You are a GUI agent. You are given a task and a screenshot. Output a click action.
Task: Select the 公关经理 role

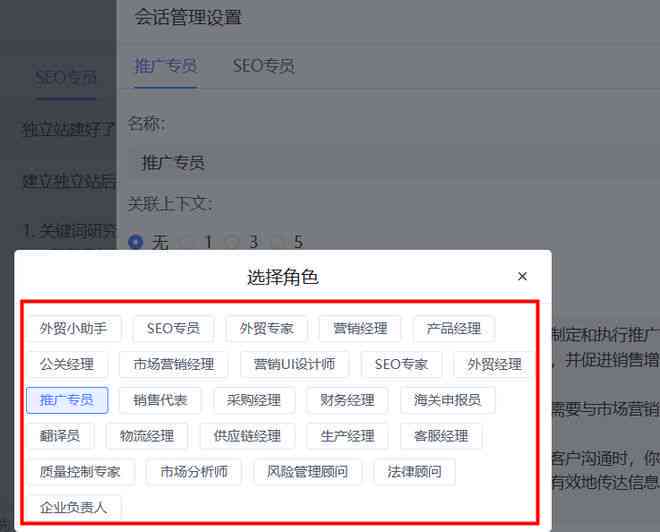pos(67,364)
